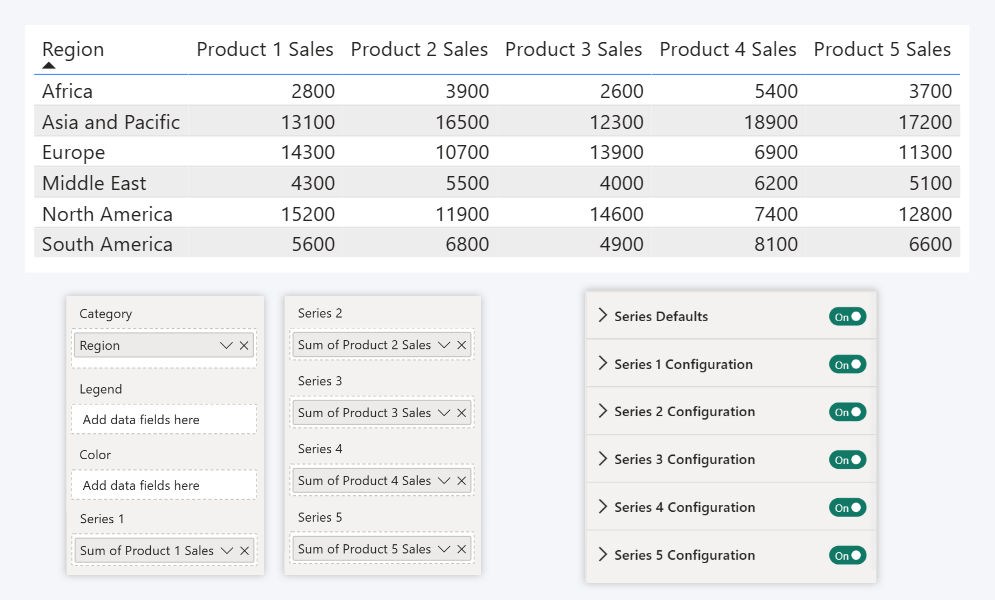Remove Sum of Product 4 Sales field
995x600 pixels.
click(461, 481)
